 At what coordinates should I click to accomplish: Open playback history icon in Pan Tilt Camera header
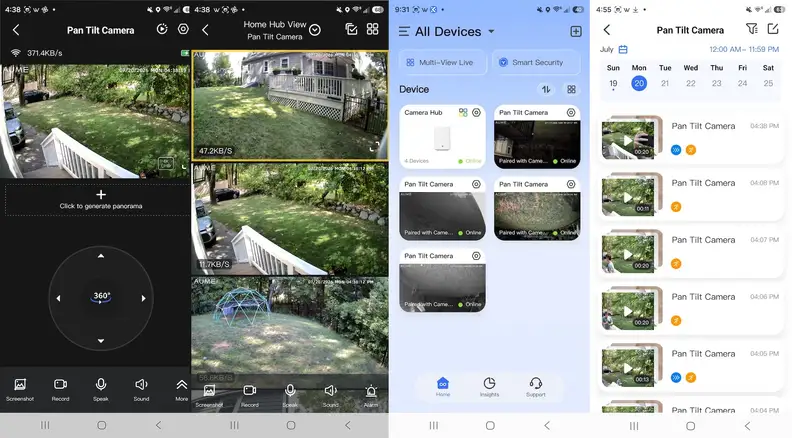(162, 29)
